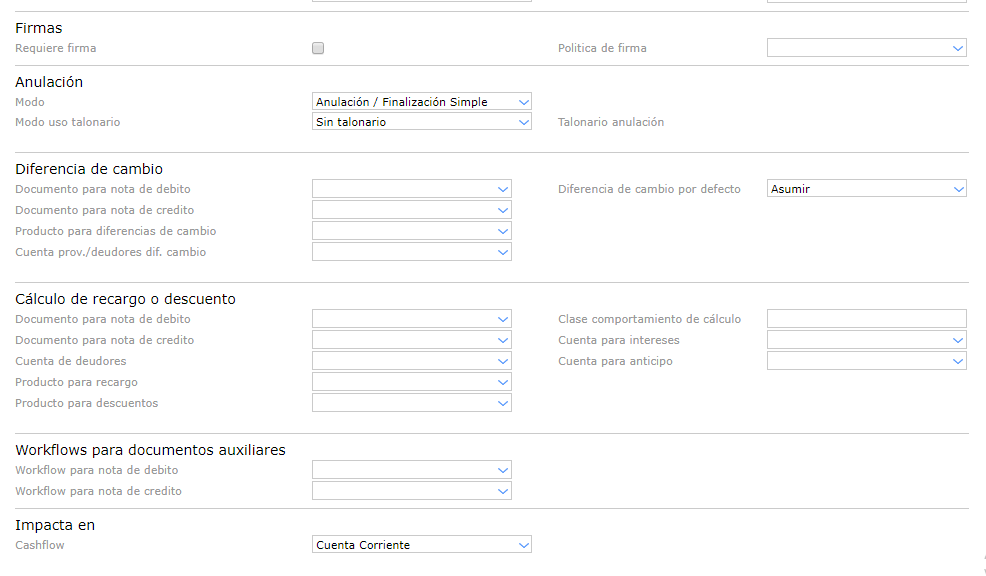986x576 pixels.
Task: Open the Anulación Modo dropdown
Action: 421,102
